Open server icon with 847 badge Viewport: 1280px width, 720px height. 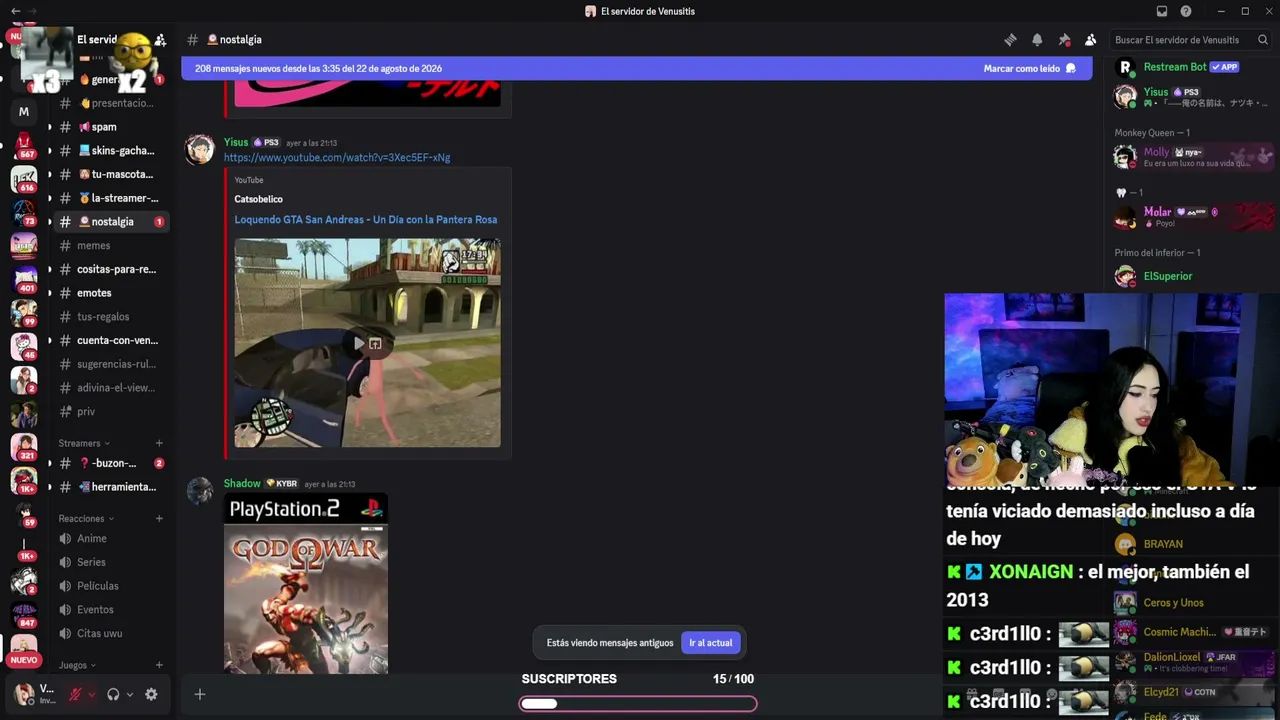[24, 614]
